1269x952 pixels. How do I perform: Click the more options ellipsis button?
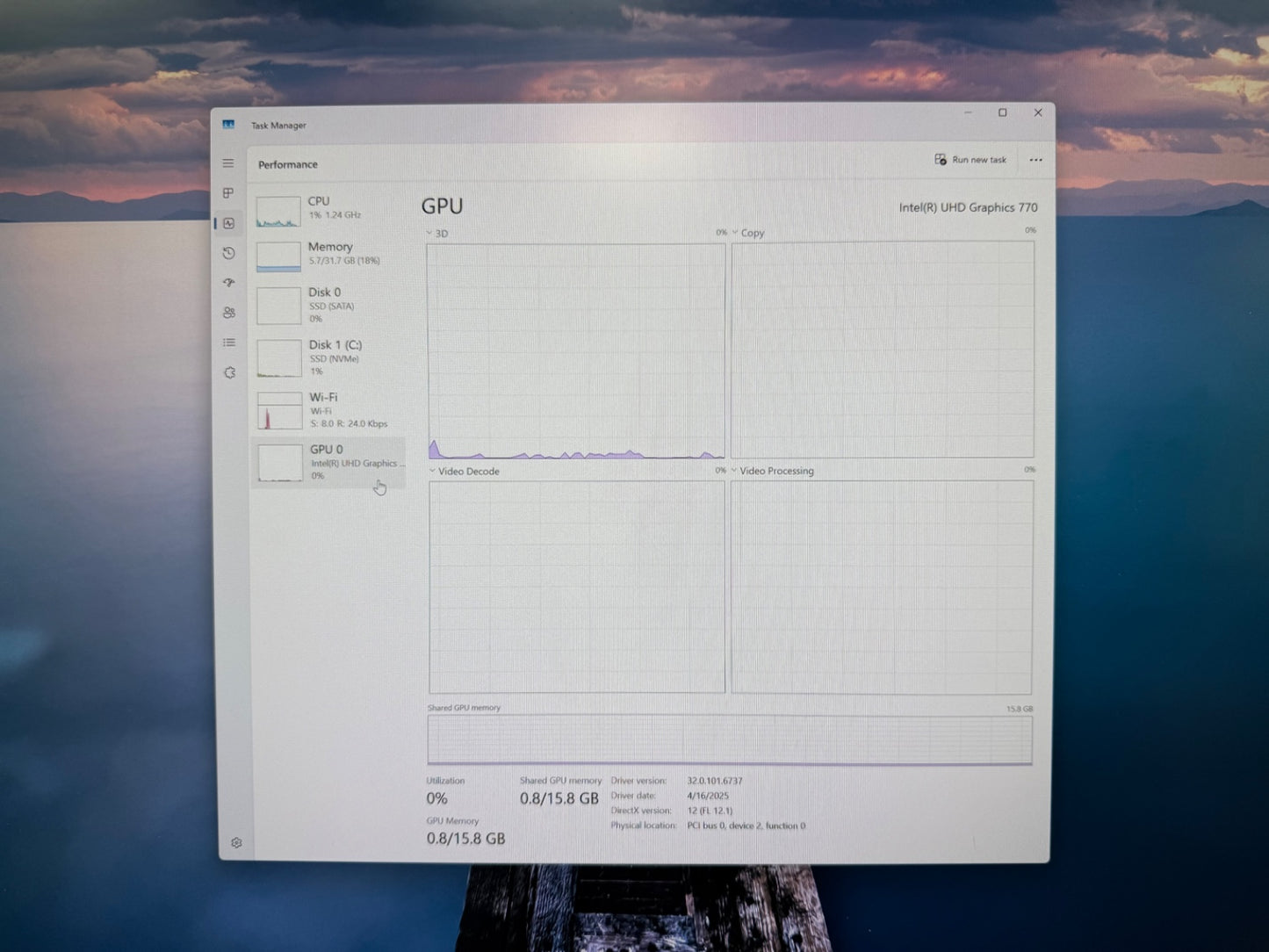pos(1035,160)
